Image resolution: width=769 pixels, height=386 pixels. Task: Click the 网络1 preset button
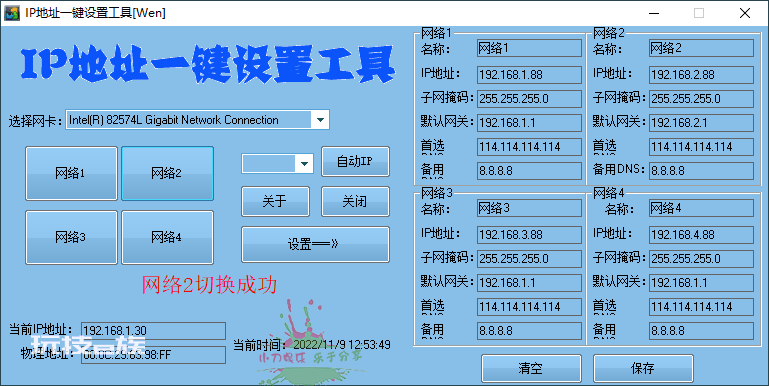click(x=72, y=173)
